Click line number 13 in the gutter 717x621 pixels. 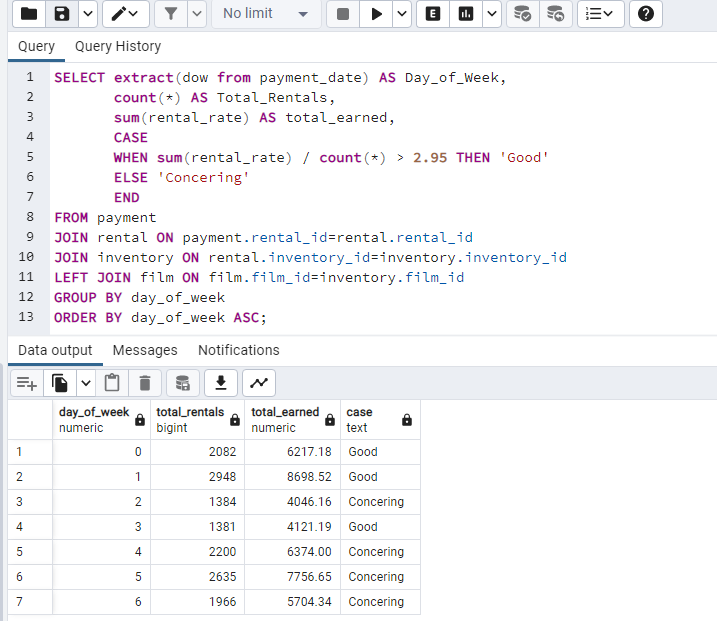(x=26, y=317)
